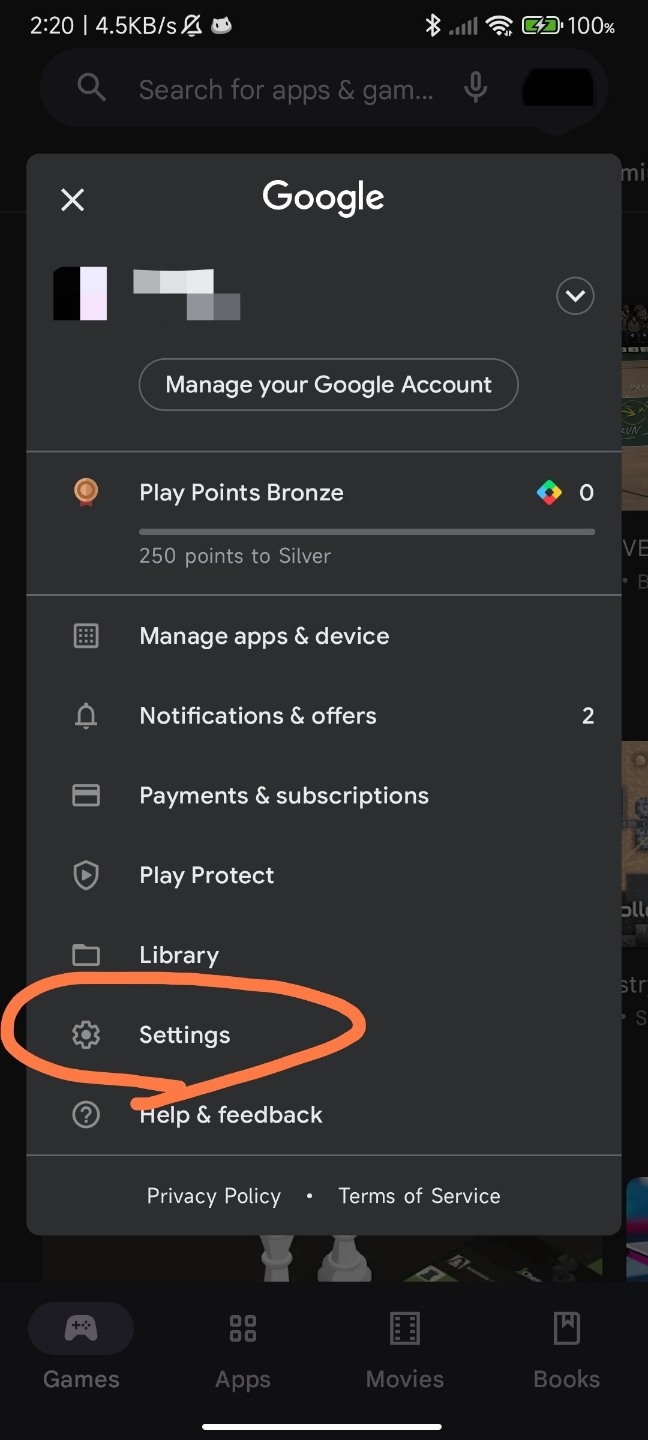Open the Privacy Policy link

214,1196
